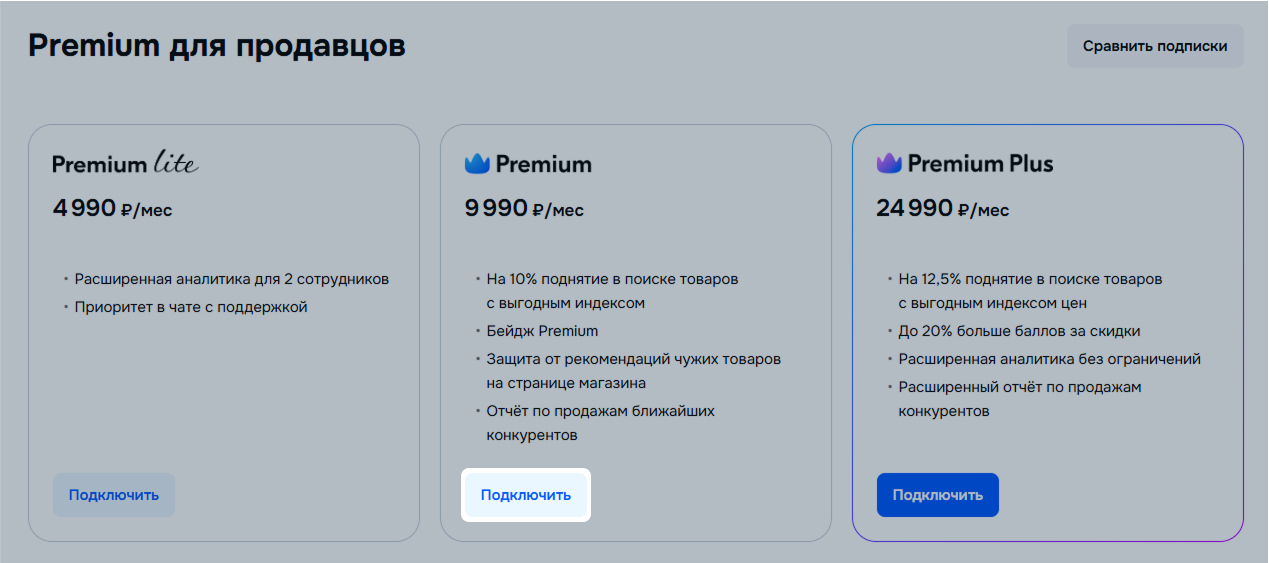
Task: Select the Приоритет в чате с поддержкой line
Action: point(191,307)
